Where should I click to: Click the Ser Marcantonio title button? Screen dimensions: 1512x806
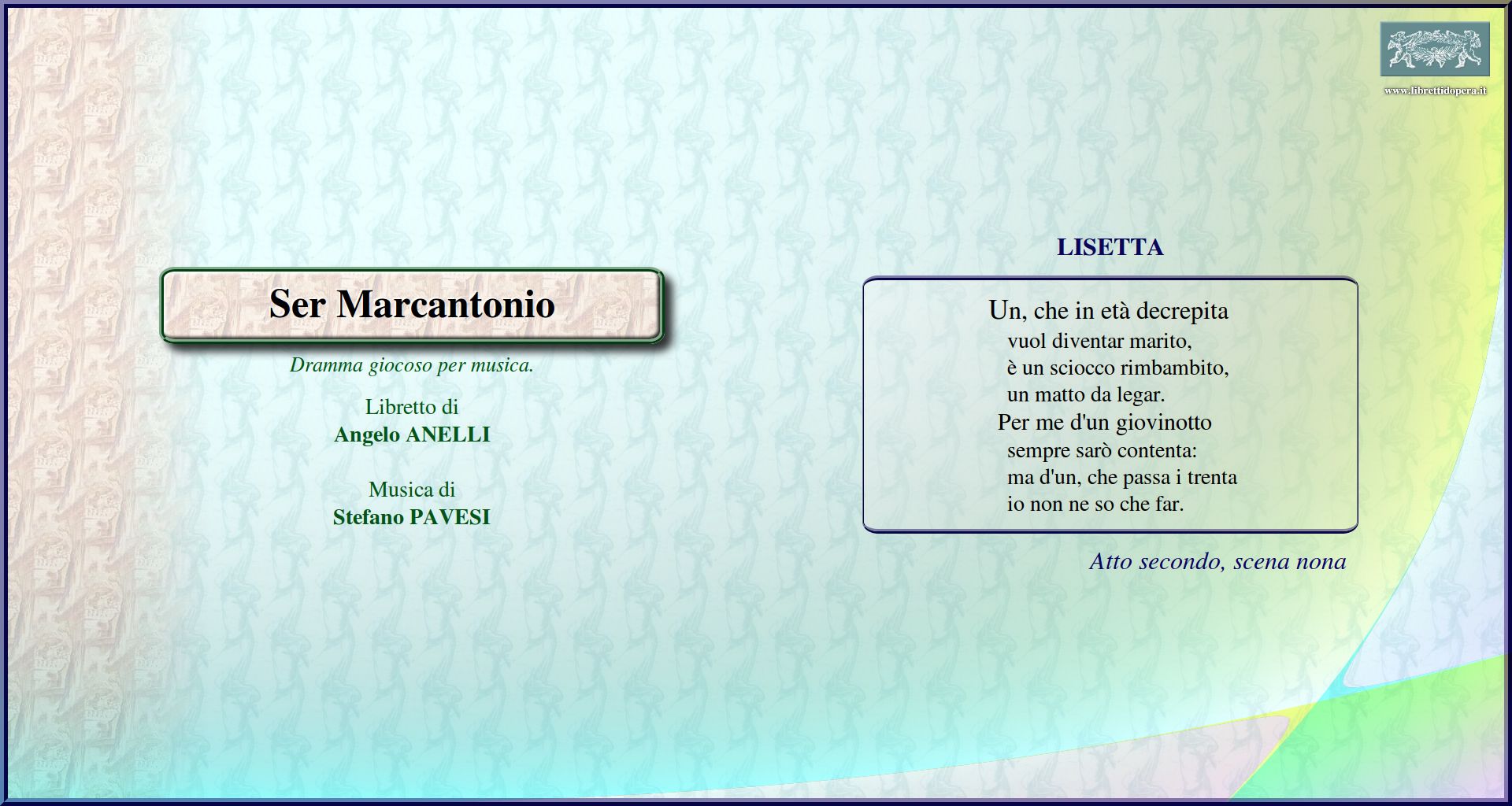tap(412, 305)
